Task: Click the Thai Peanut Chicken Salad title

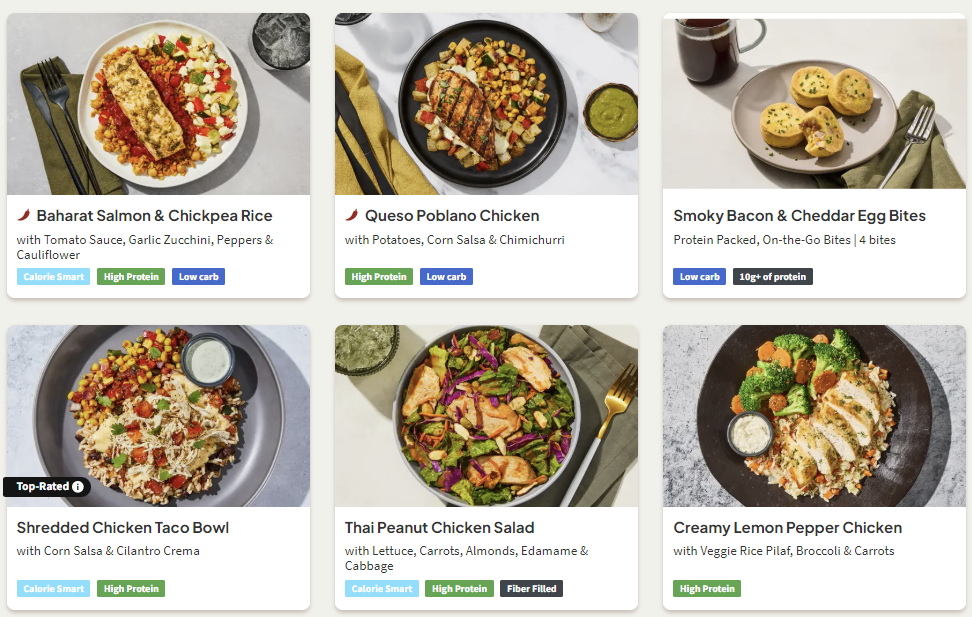Action: [439, 528]
